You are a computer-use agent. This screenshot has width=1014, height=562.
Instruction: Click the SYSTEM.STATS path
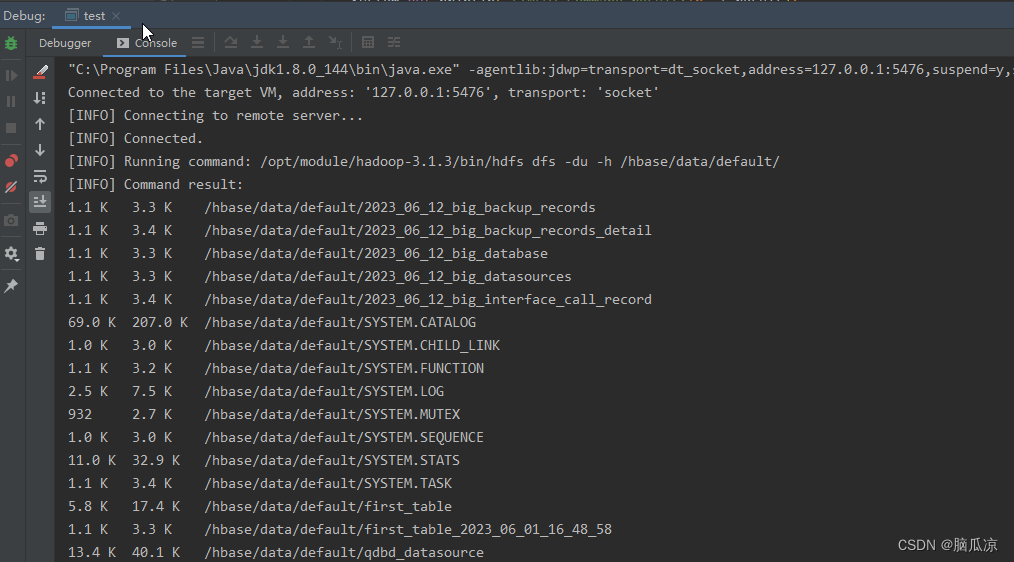click(x=332, y=460)
